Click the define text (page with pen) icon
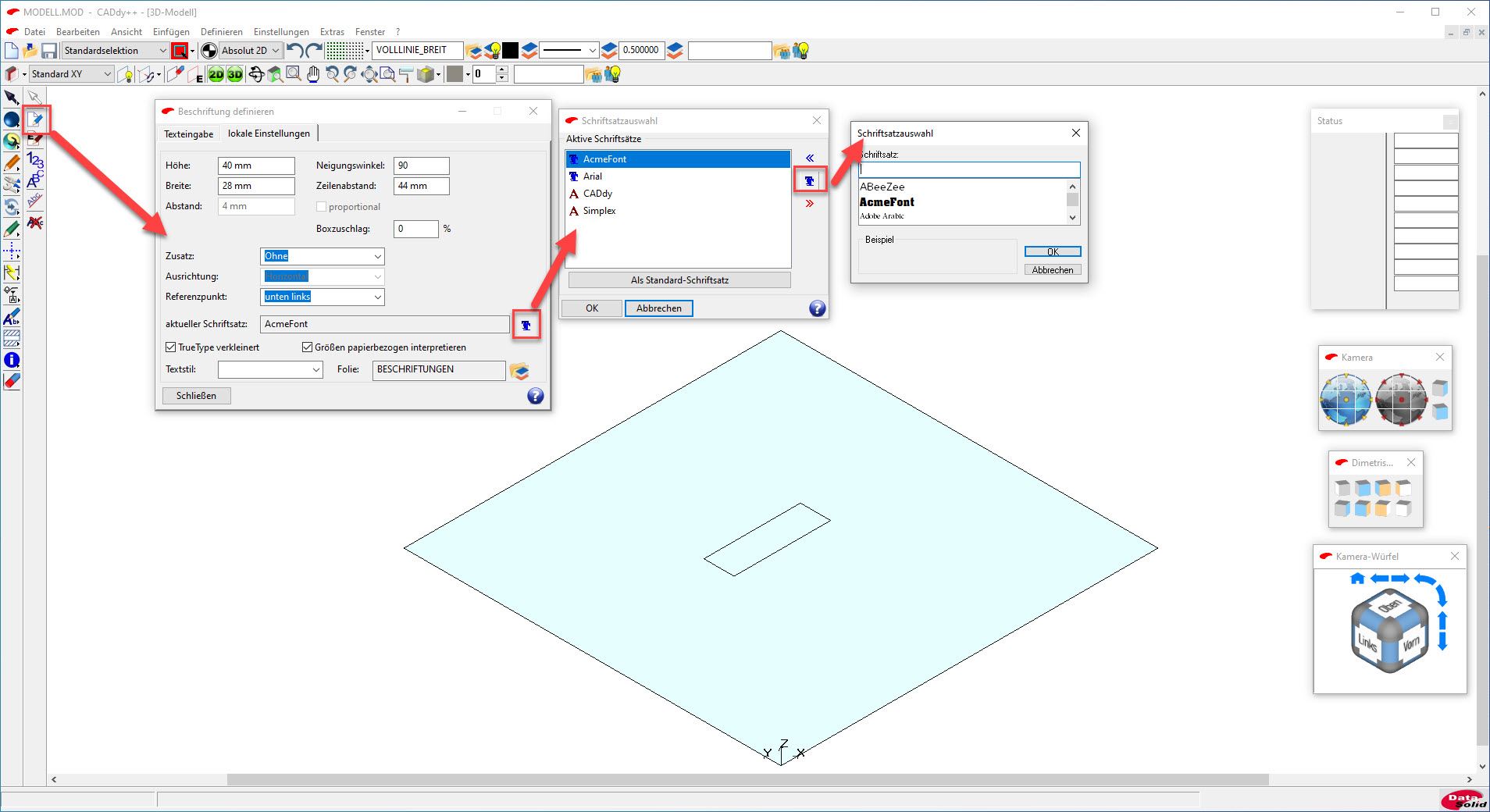 point(35,119)
